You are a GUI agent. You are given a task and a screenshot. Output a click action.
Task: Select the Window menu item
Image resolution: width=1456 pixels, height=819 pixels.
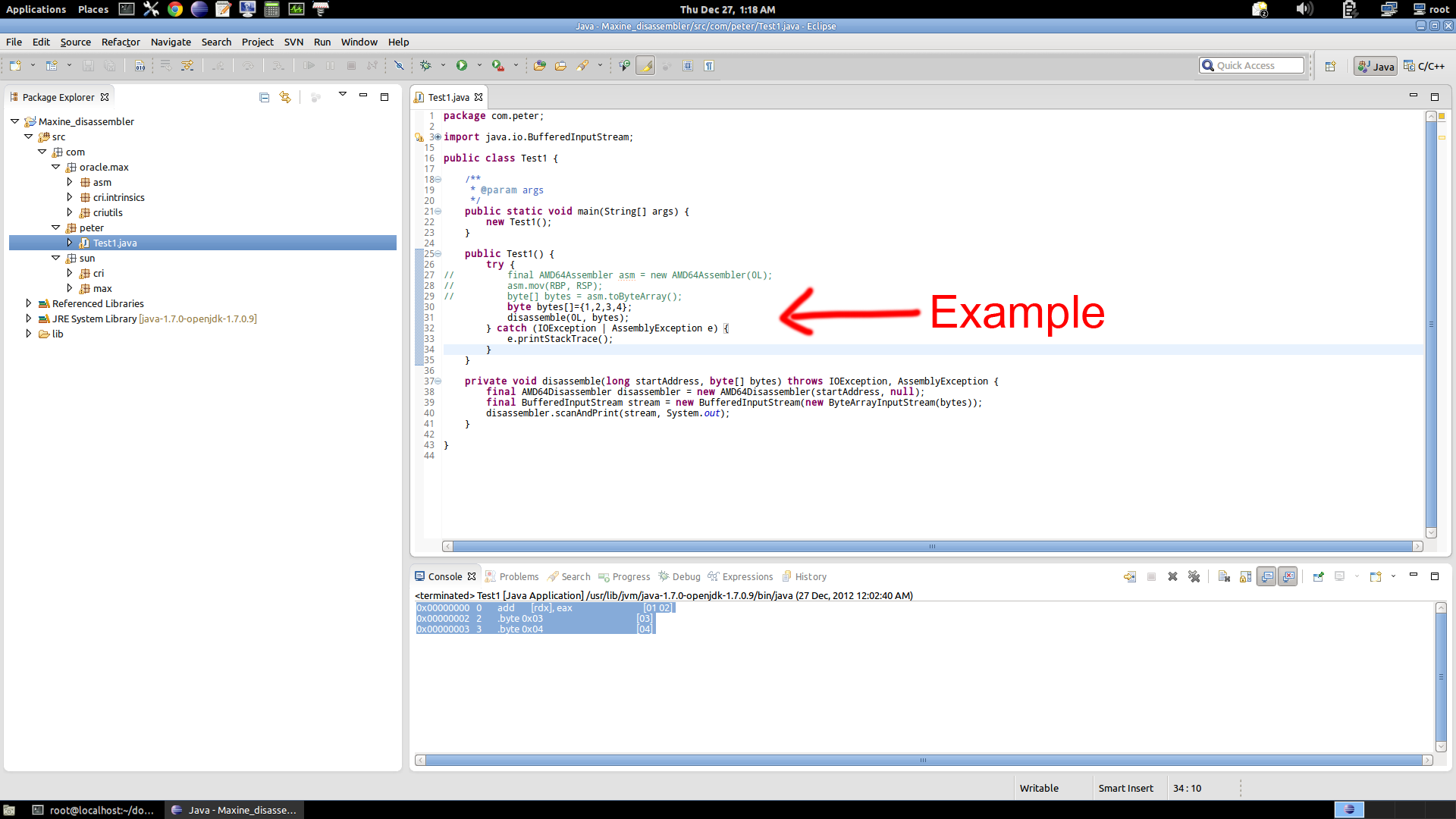[358, 41]
